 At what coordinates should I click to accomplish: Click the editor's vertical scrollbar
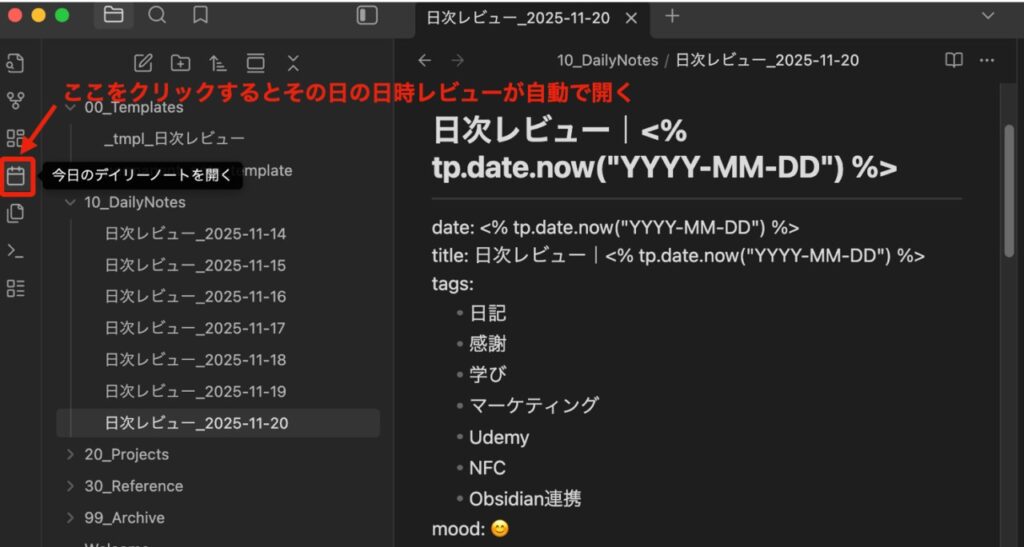pyautogui.click(x=1008, y=200)
